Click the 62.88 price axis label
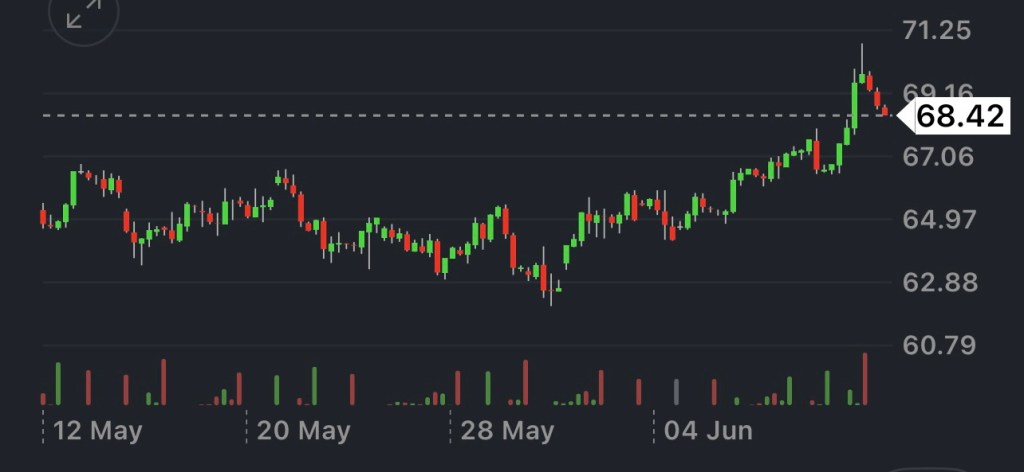Image resolution: width=1024 pixels, height=472 pixels. click(936, 282)
